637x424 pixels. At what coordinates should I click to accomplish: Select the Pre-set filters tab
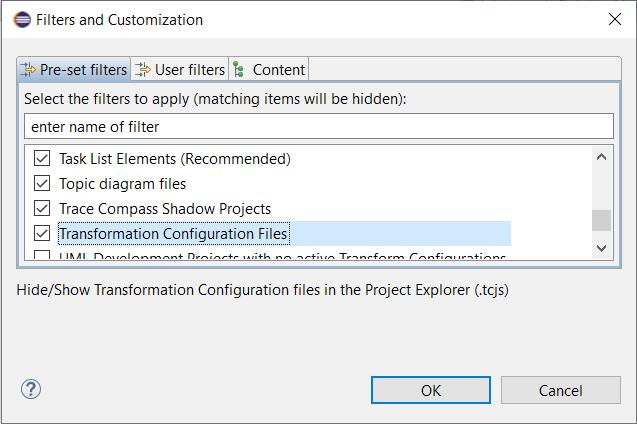coord(74,69)
